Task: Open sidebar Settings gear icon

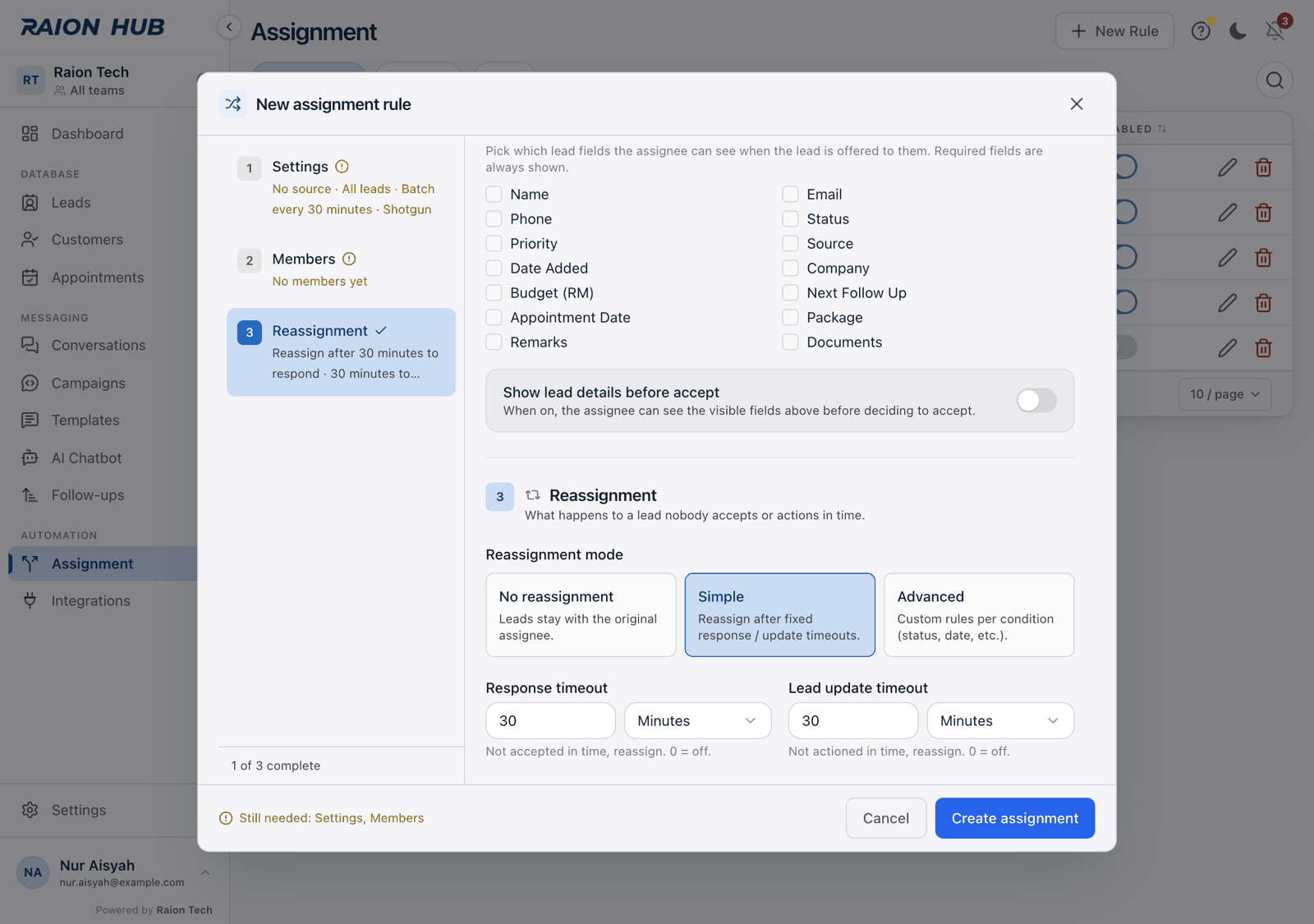Action: [30, 810]
